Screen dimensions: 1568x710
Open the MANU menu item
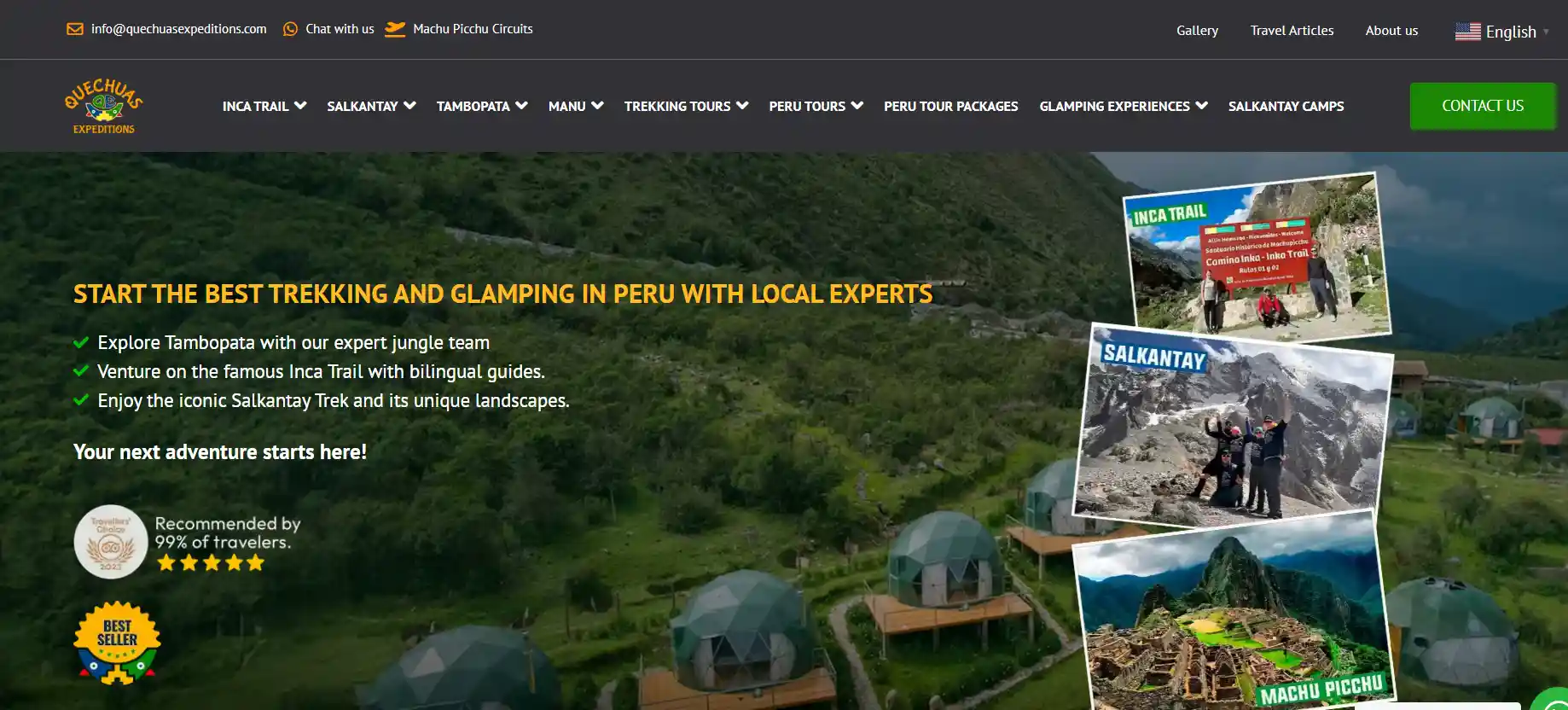[x=567, y=106]
